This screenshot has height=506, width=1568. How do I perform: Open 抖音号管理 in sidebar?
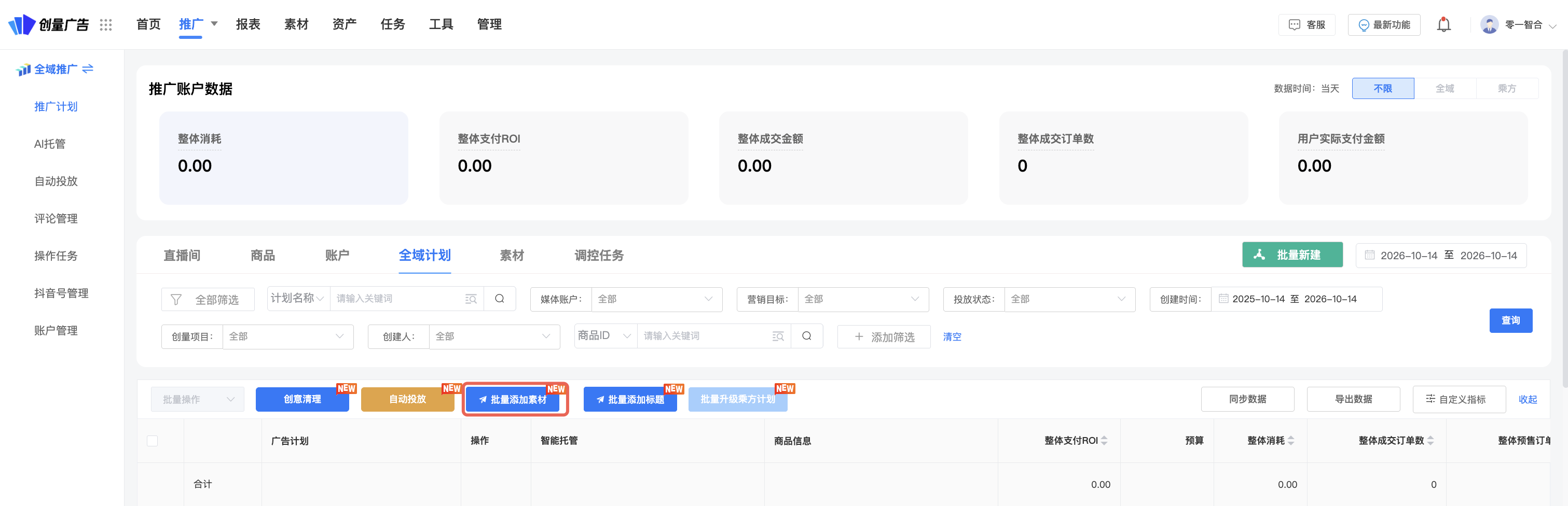pos(61,293)
